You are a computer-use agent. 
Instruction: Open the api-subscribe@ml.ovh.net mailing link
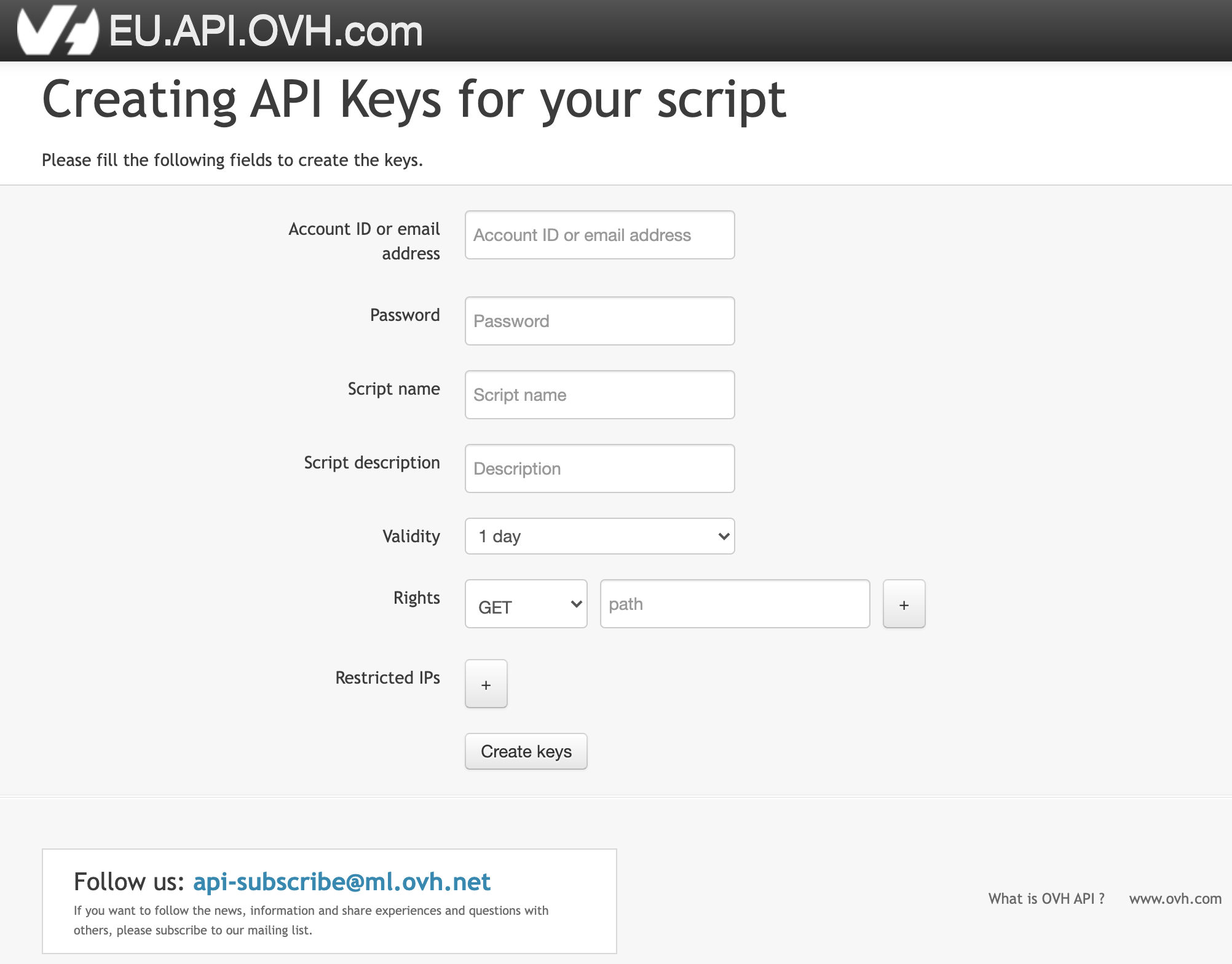point(341,882)
